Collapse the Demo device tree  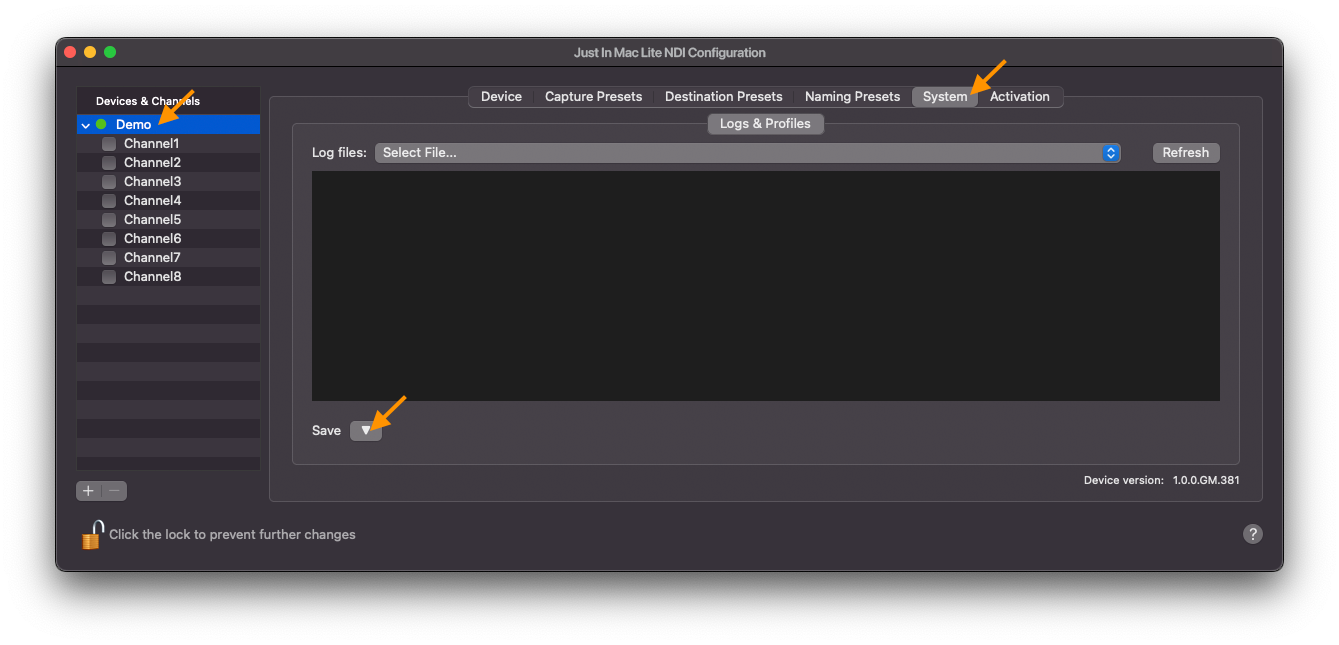(86, 125)
